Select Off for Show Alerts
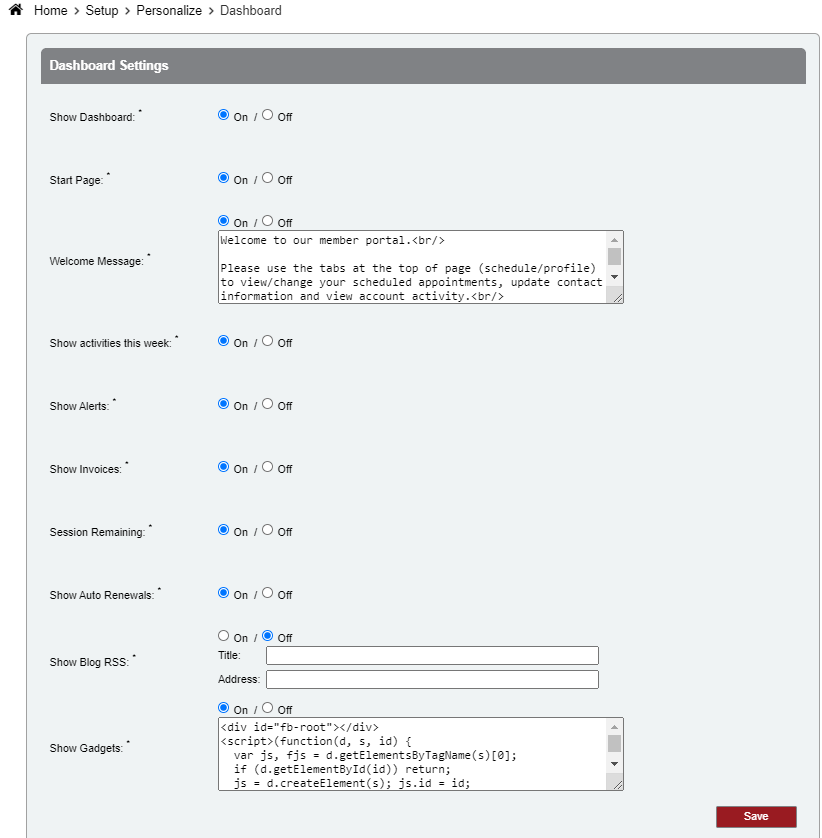The image size is (822, 838). point(268,404)
